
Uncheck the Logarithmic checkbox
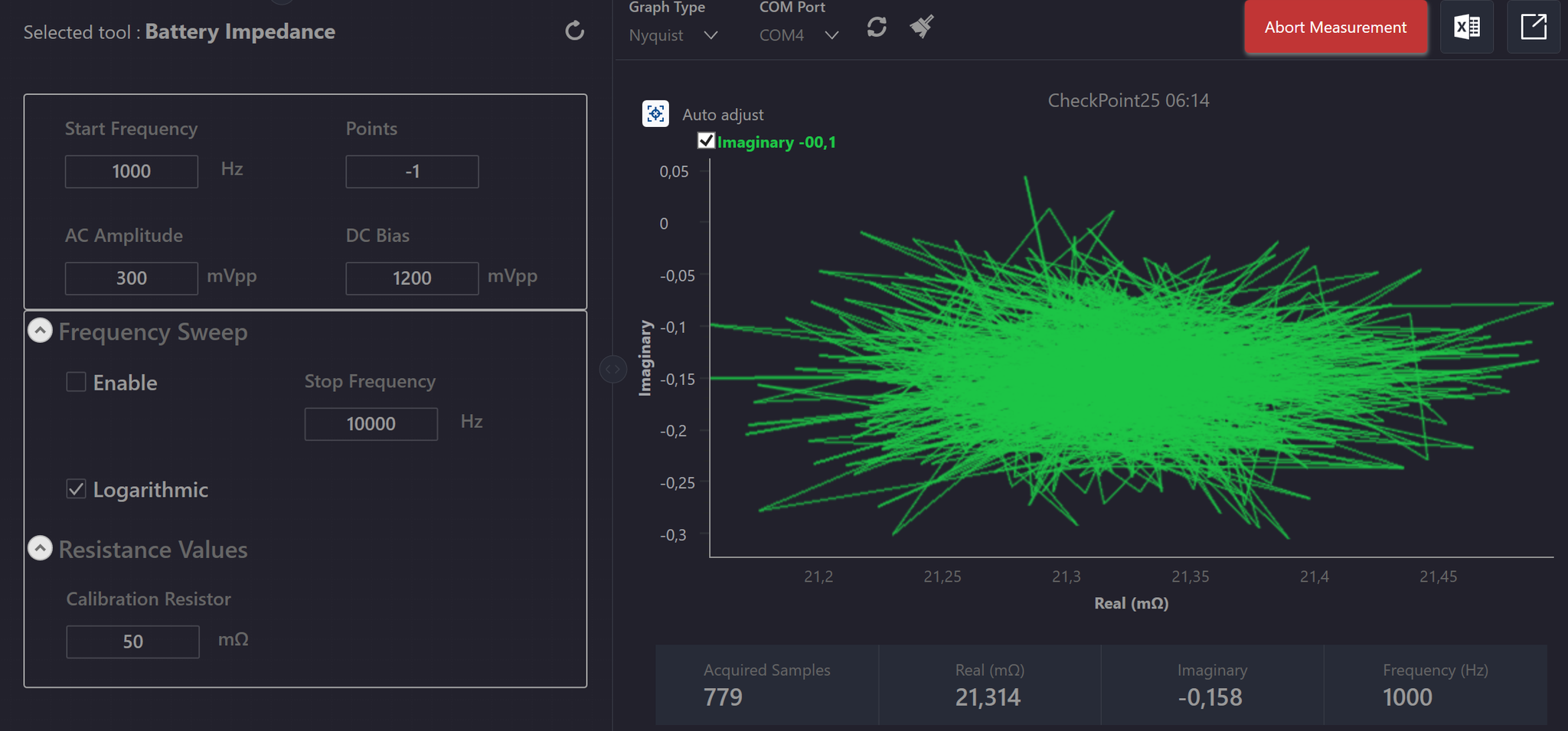(x=76, y=488)
